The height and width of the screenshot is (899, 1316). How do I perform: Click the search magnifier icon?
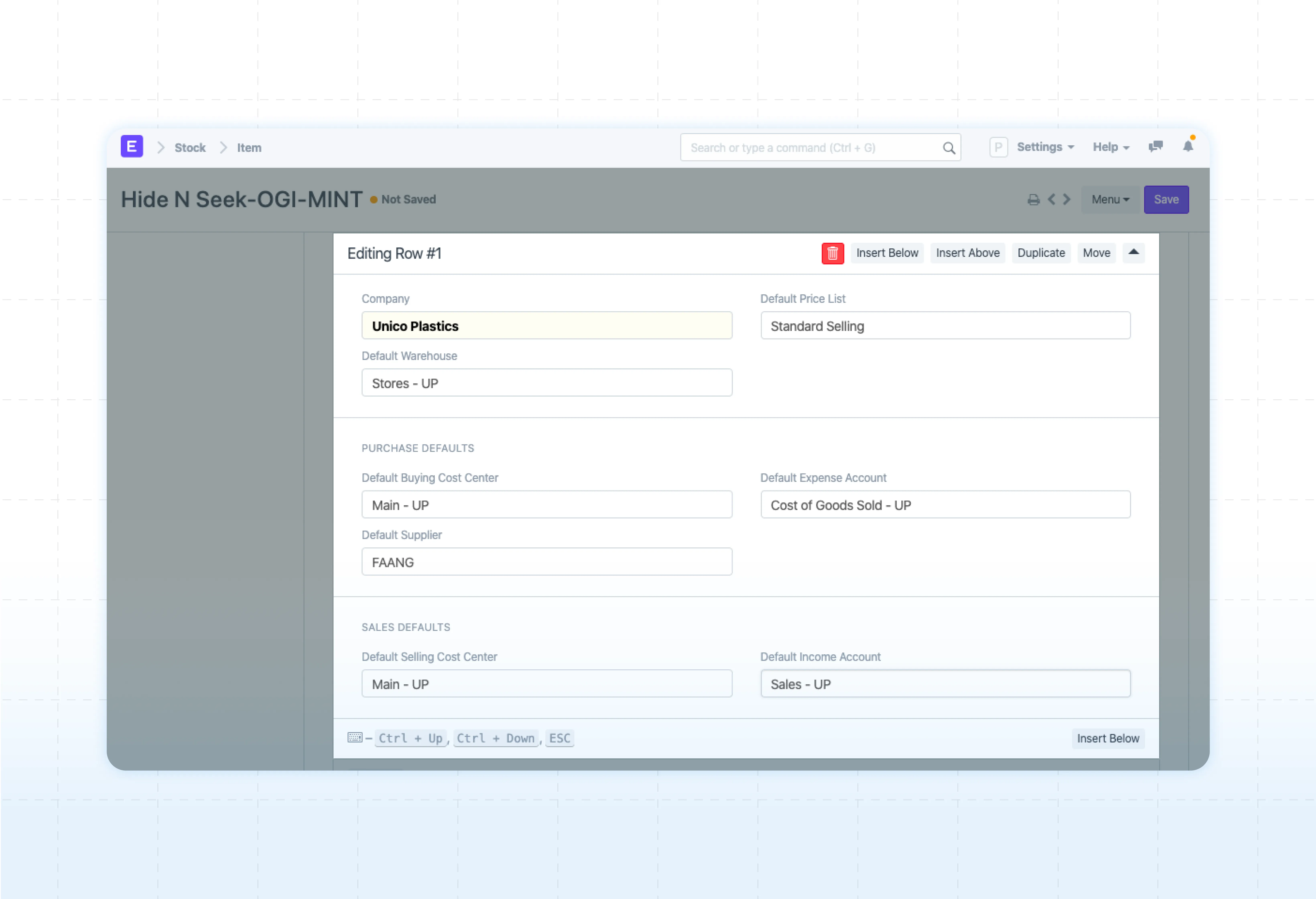click(x=948, y=148)
